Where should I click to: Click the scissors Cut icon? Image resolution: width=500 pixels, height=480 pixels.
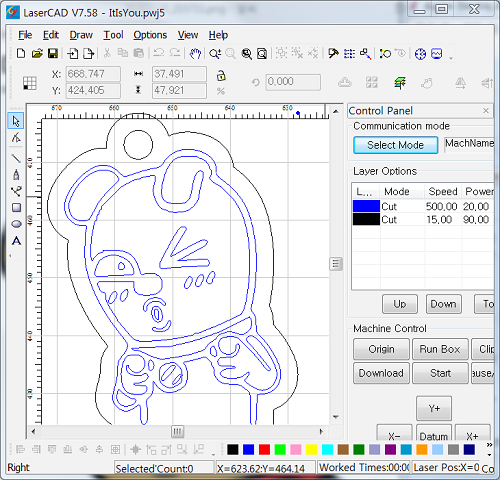(x=107, y=53)
